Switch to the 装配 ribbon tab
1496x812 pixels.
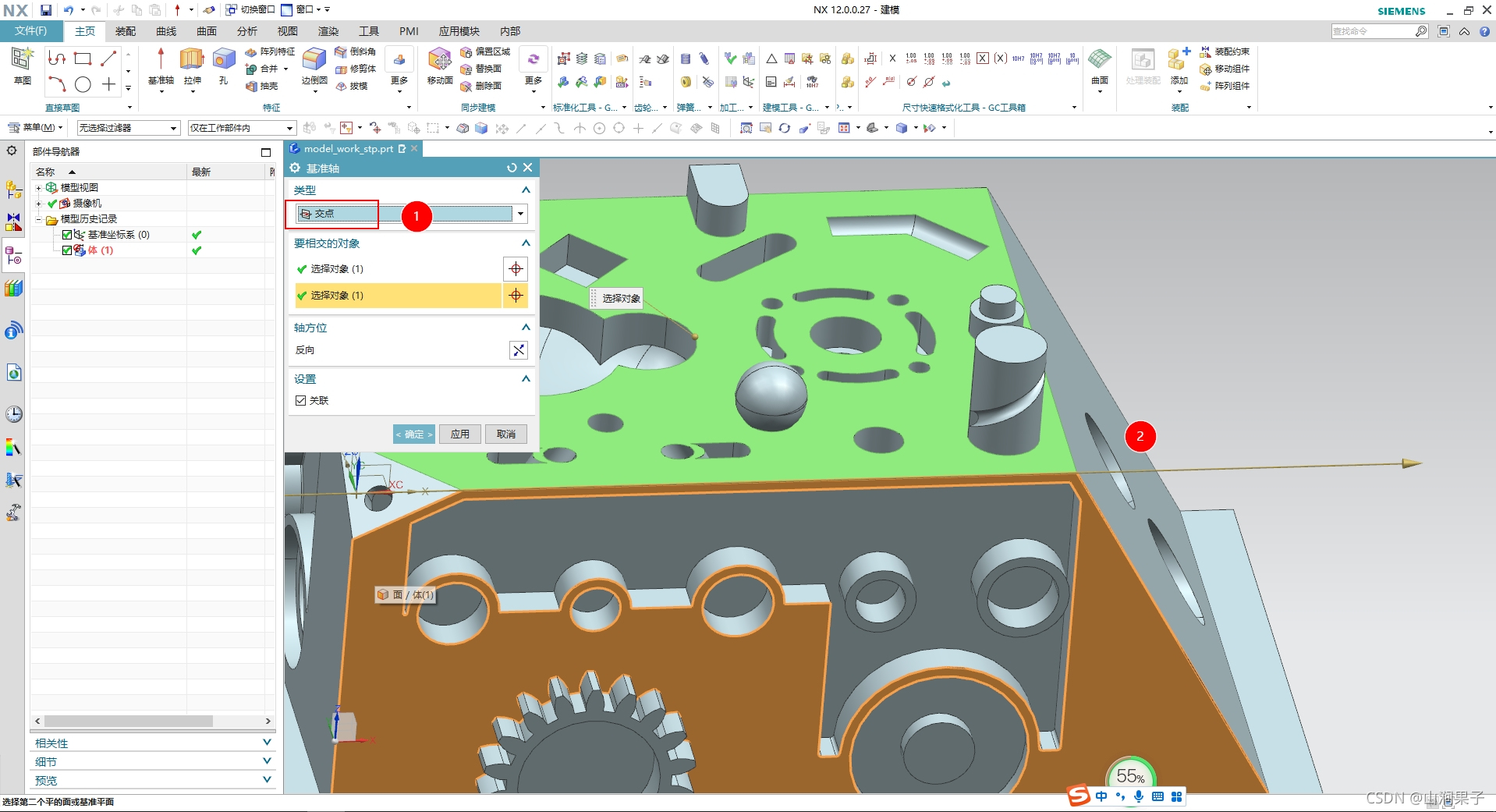[126, 31]
